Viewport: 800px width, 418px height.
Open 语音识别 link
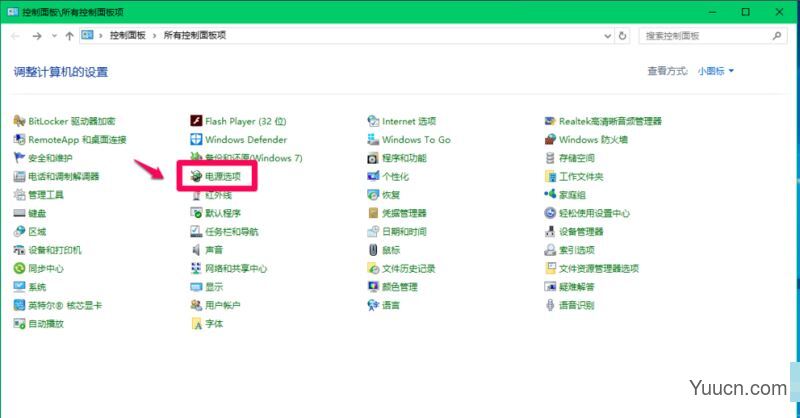(577, 305)
